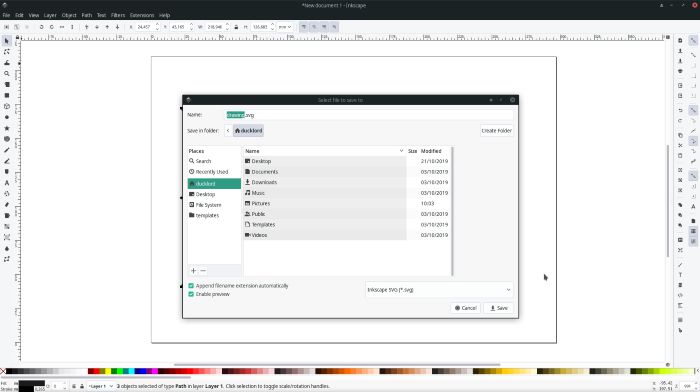Toggle current layer visibility in status bar
This screenshot has width=700, height=392.
pos(74,386)
